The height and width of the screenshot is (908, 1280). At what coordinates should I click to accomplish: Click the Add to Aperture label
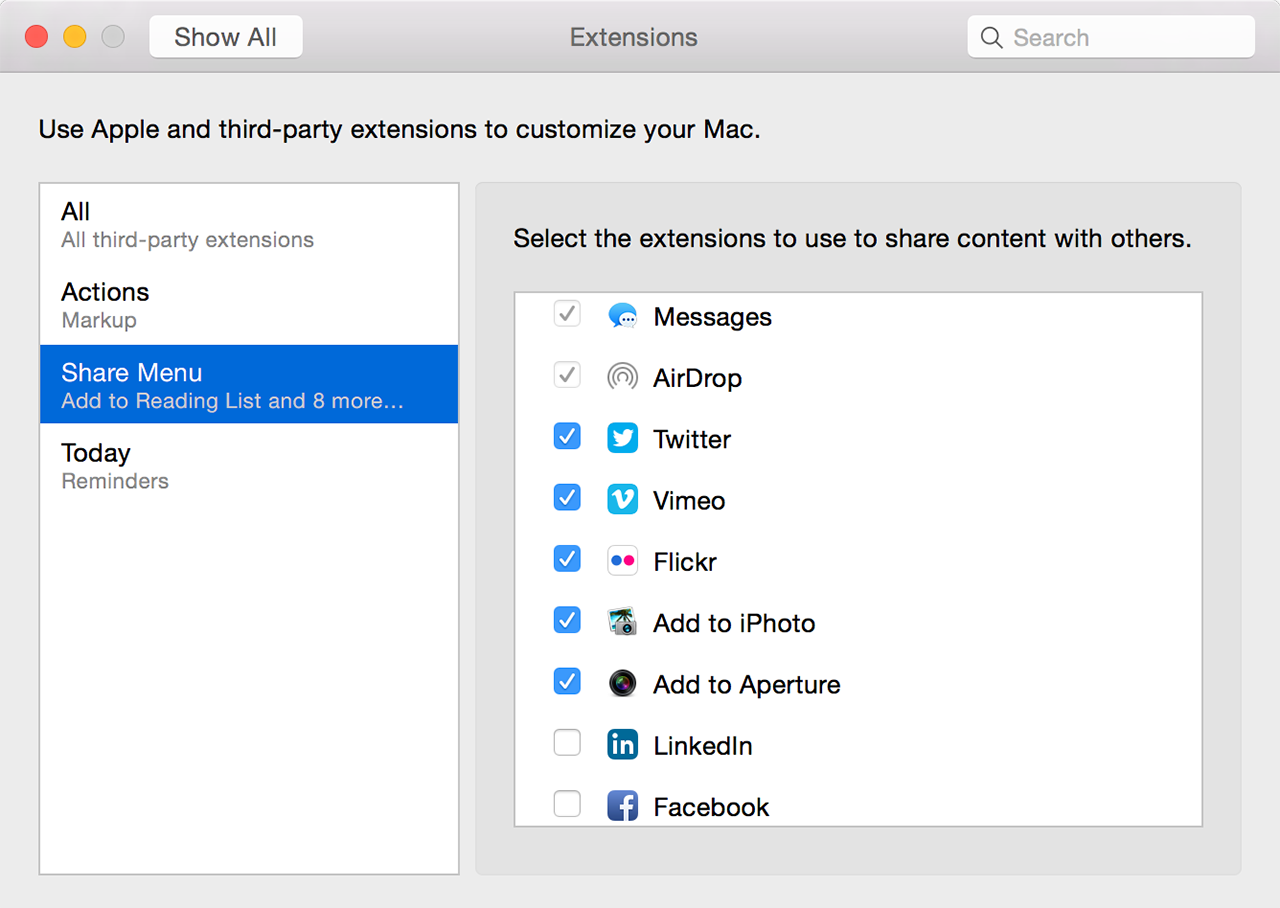click(x=747, y=685)
